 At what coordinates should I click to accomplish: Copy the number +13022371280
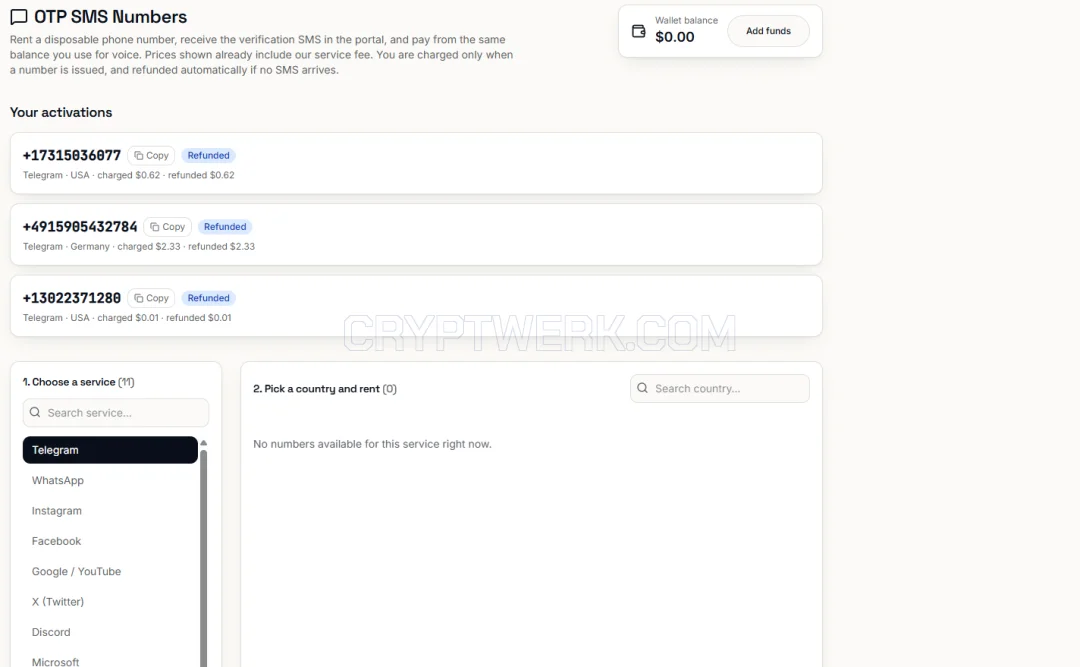[151, 298]
